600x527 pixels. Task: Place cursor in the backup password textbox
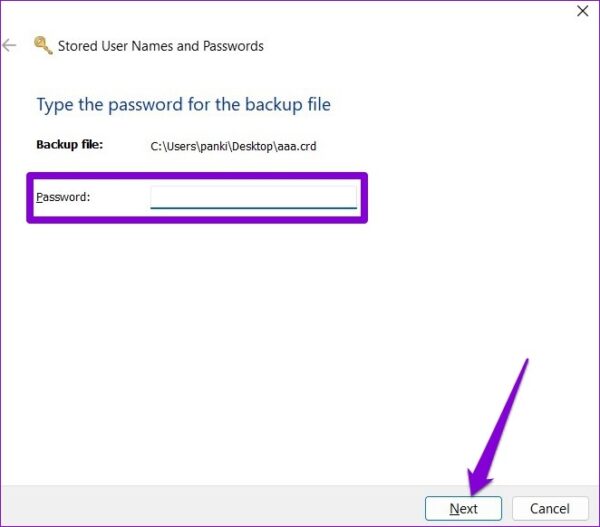(x=253, y=197)
